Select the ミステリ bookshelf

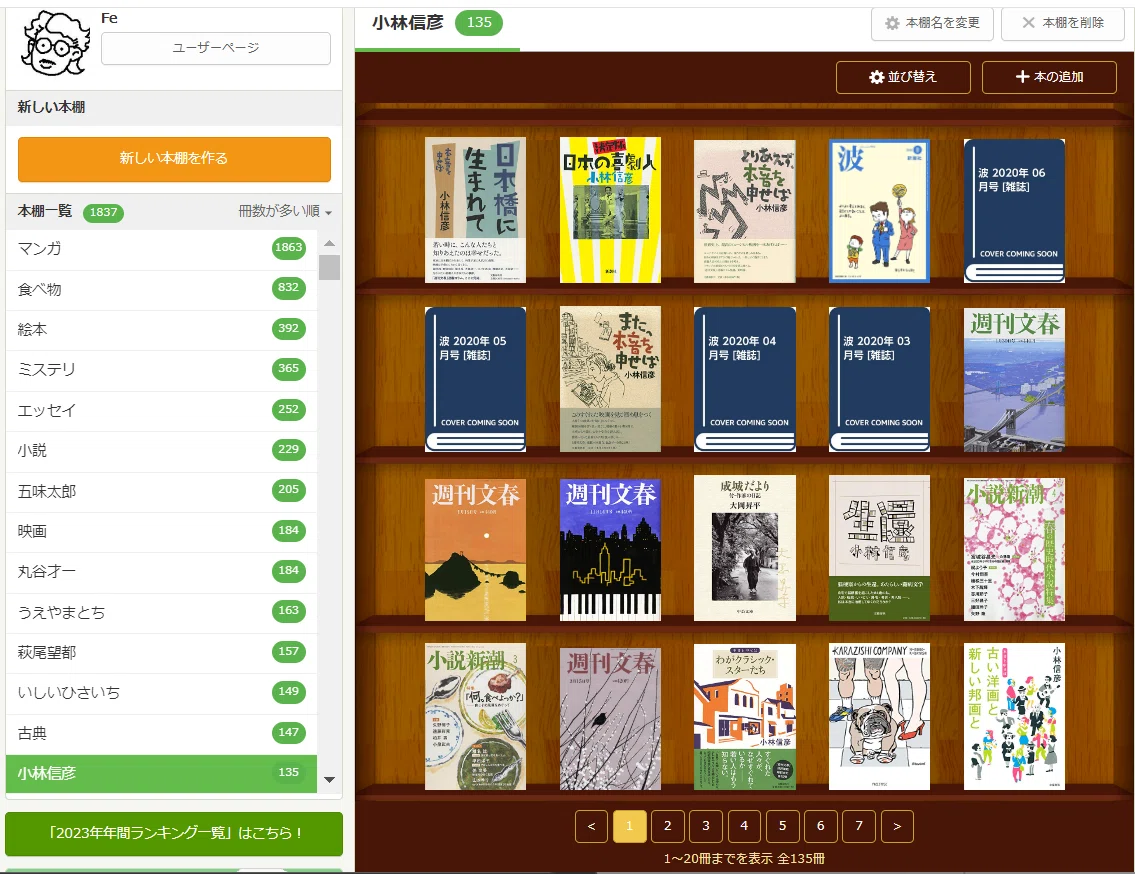click(x=161, y=370)
